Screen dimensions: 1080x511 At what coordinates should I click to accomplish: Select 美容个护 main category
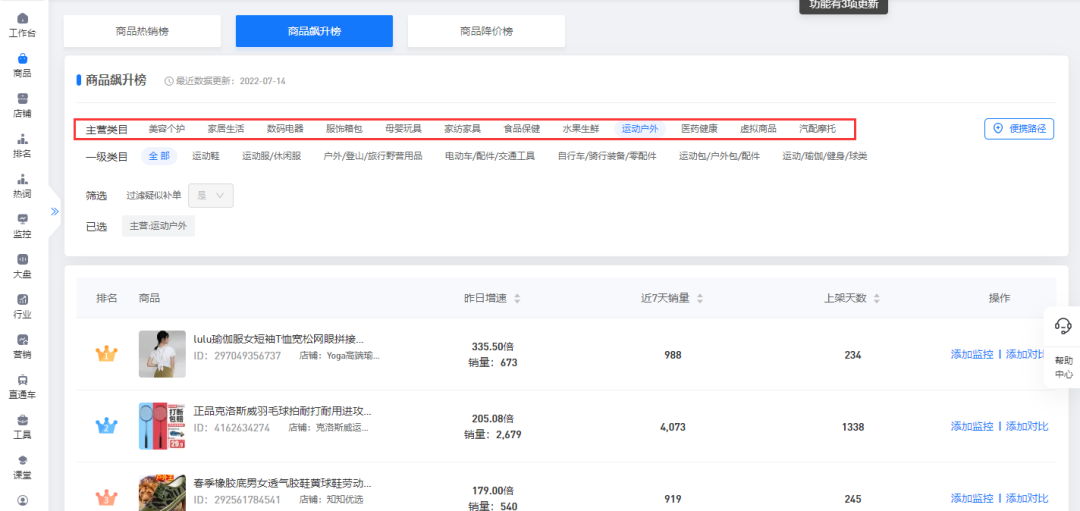[x=166, y=129]
